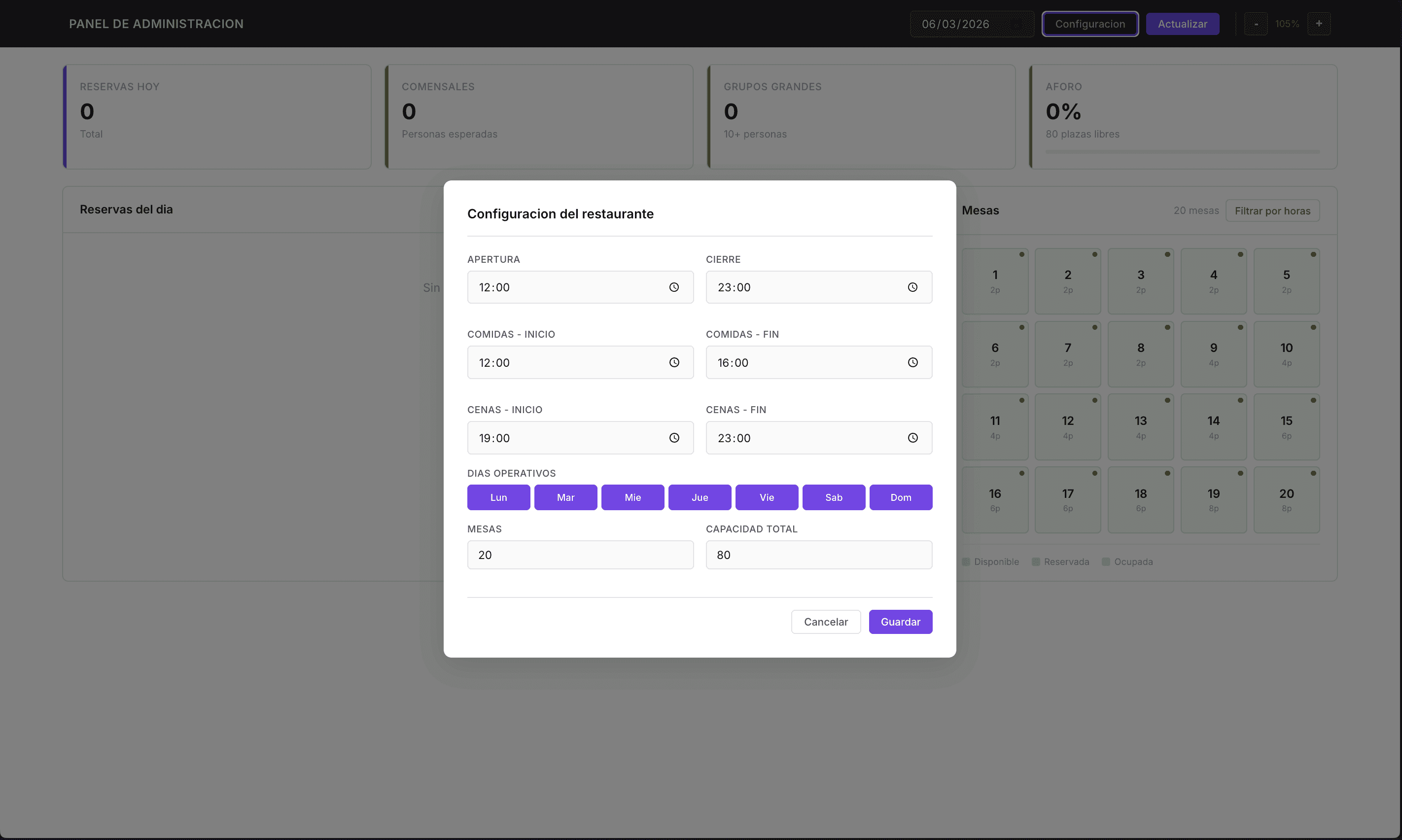This screenshot has height=840, width=1402.
Task: Toggle the Mie operating day
Action: click(x=632, y=497)
